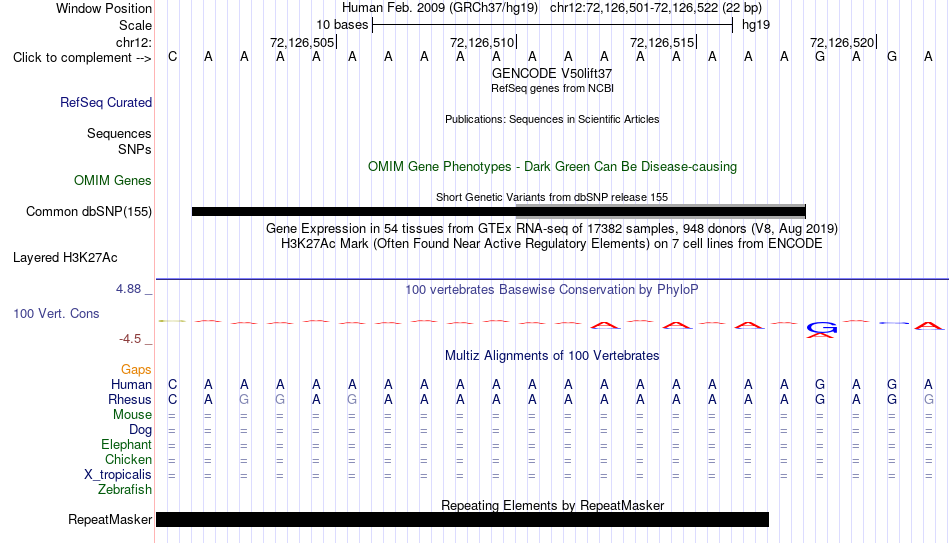Click 'RefSeq genes from NCBI' title
The width and height of the screenshot is (950, 543).
[x=553, y=88]
